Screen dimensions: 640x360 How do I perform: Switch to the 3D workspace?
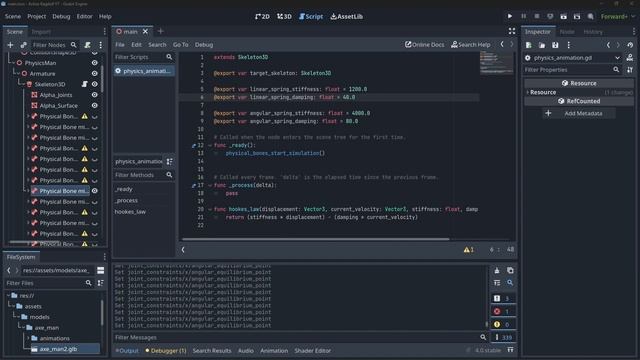point(284,16)
